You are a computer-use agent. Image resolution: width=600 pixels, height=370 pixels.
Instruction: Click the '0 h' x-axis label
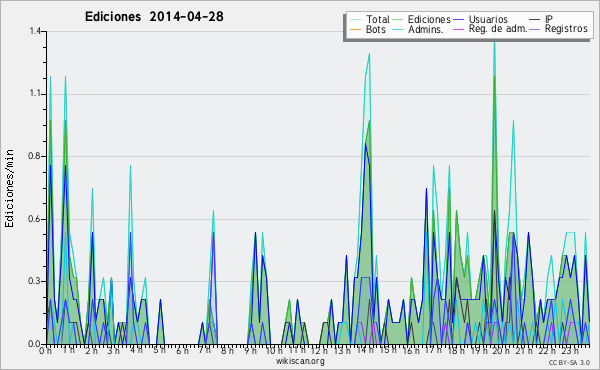tap(45, 350)
